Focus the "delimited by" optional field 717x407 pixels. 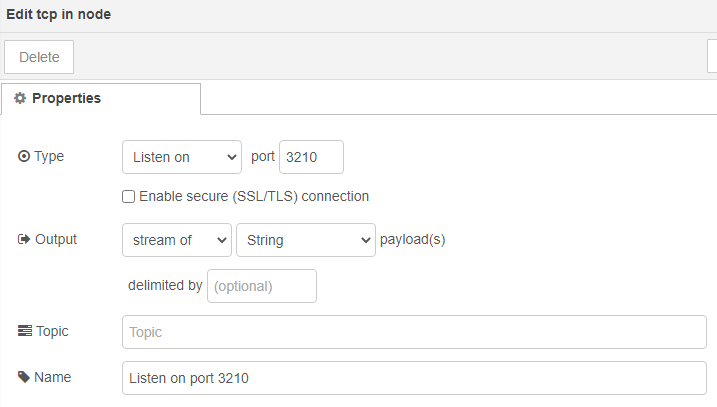262,285
